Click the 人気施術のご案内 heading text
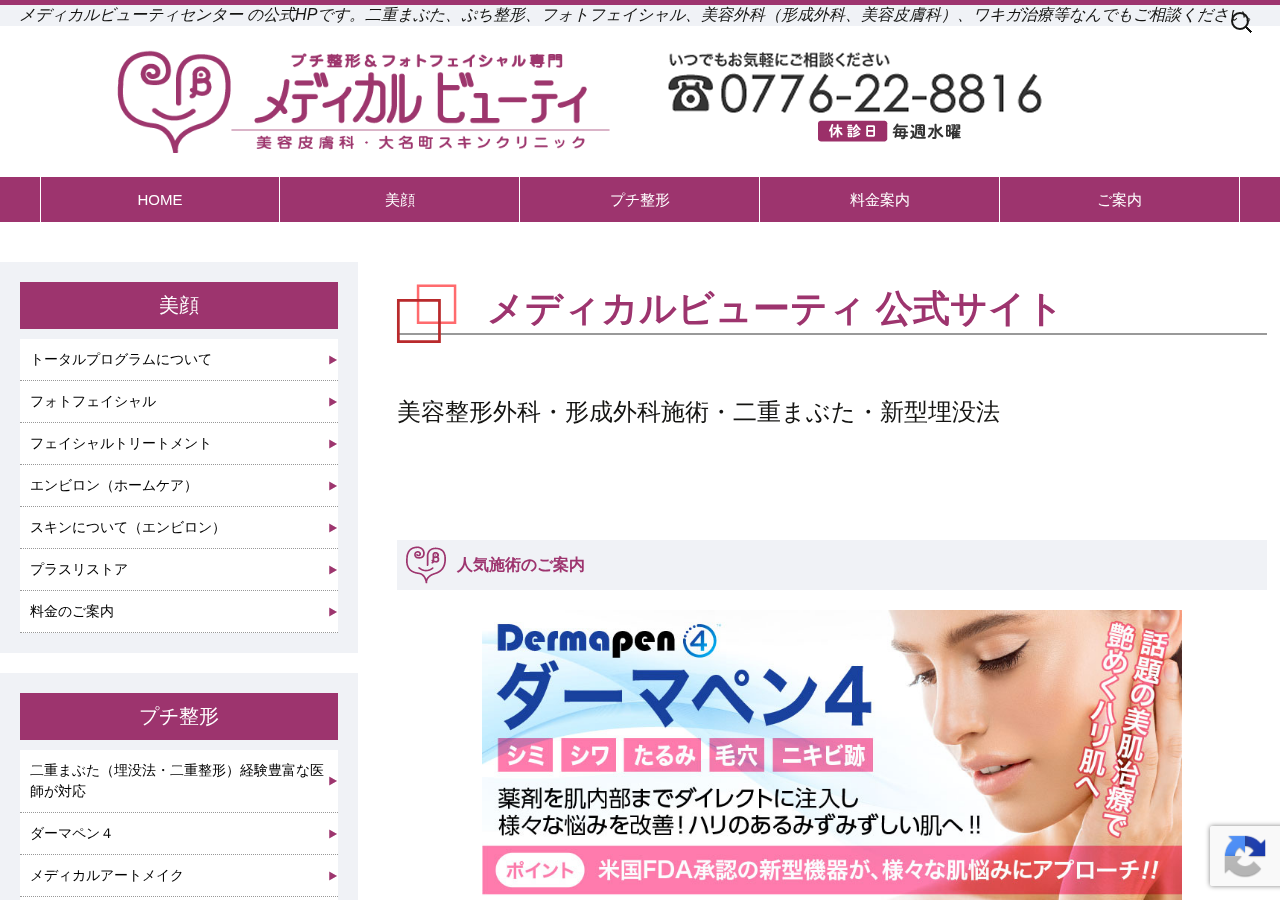The height and width of the screenshot is (900, 1280). point(521,565)
